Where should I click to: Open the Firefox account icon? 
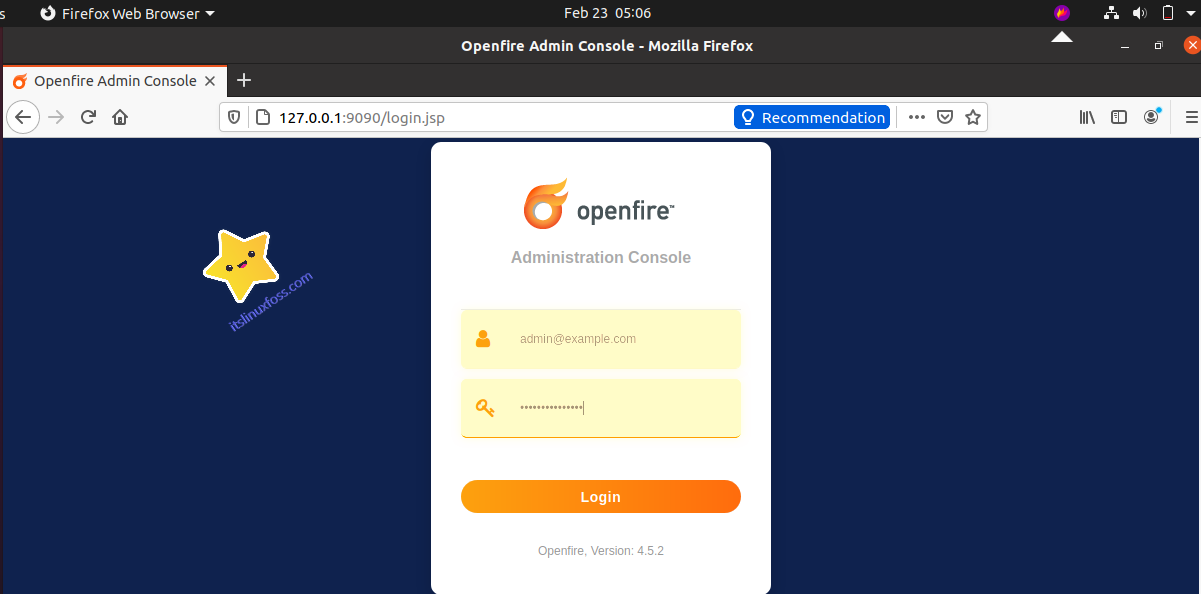point(1152,117)
